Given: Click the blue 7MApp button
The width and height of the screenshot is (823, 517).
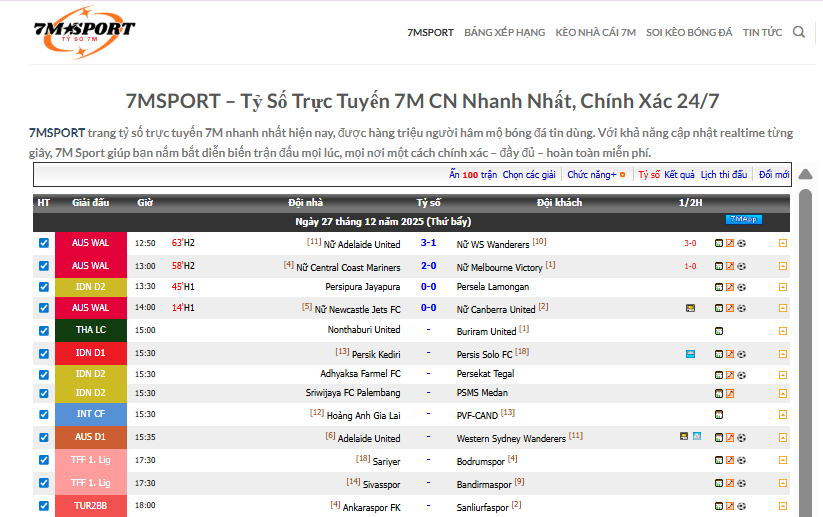Looking at the screenshot, I should pyautogui.click(x=743, y=219).
